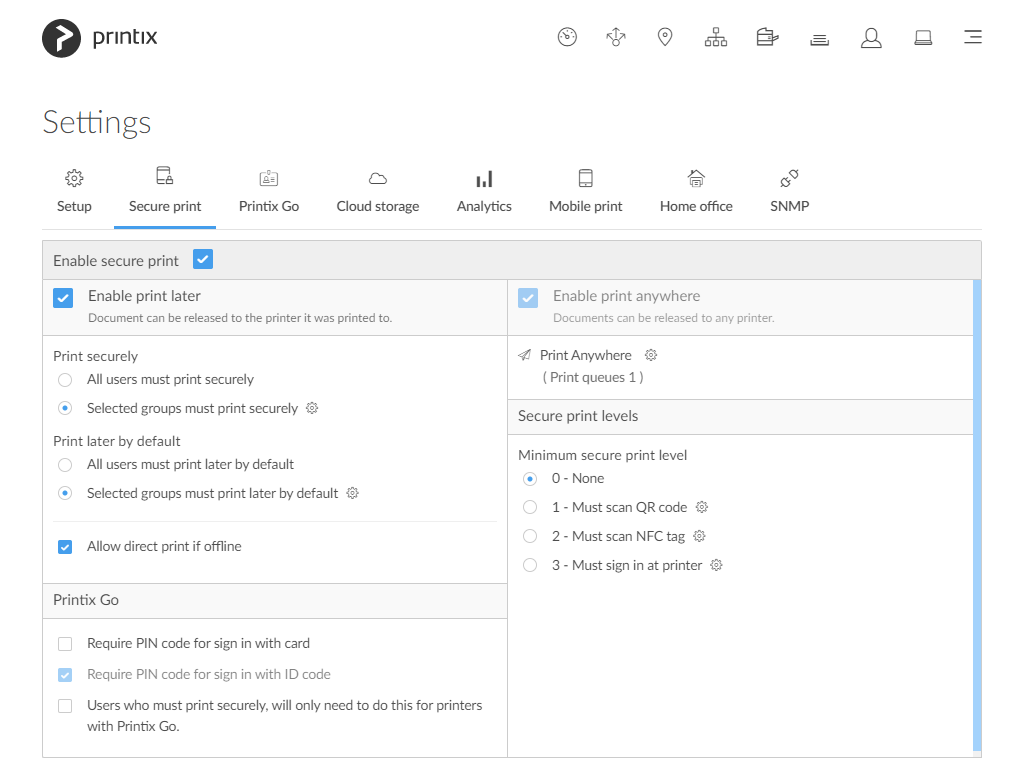The height and width of the screenshot is (767, 1024).
Task: Uncheck Enable secure print checkbox
Action: 203,260
